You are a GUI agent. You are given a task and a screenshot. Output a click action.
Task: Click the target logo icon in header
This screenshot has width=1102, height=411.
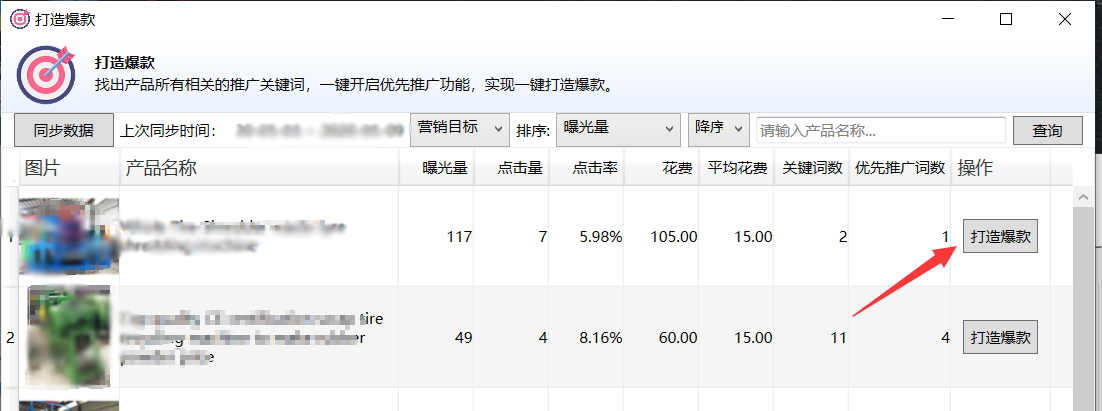[47, 75]
